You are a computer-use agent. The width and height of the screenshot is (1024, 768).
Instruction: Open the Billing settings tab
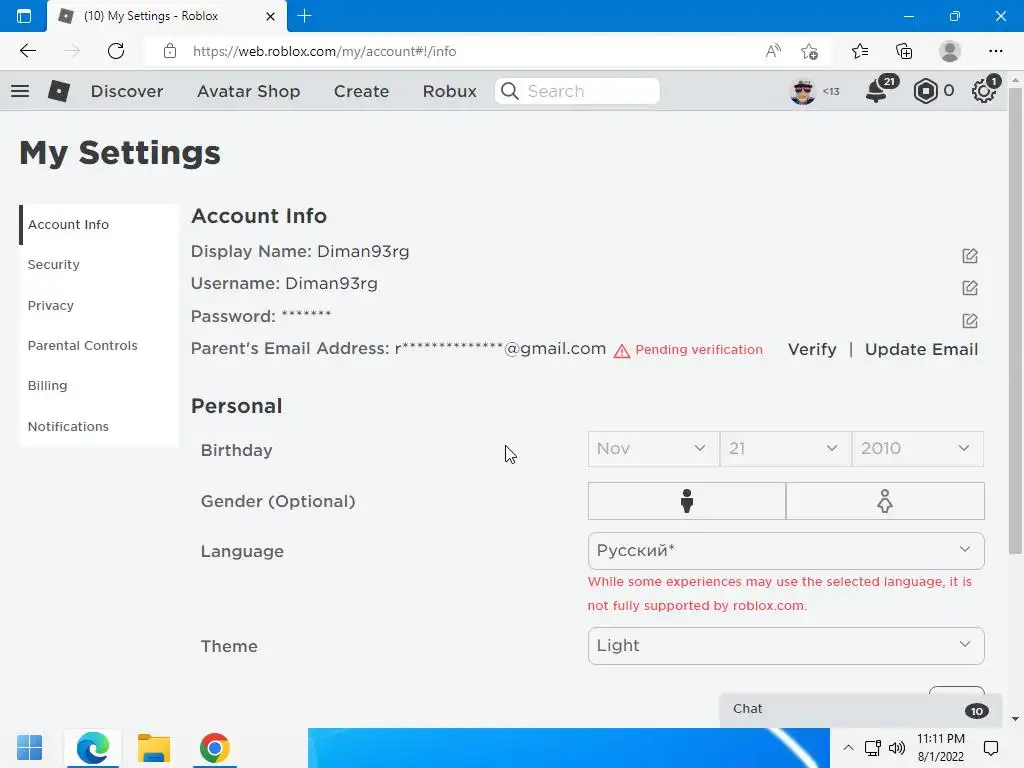tap(99, 385)
